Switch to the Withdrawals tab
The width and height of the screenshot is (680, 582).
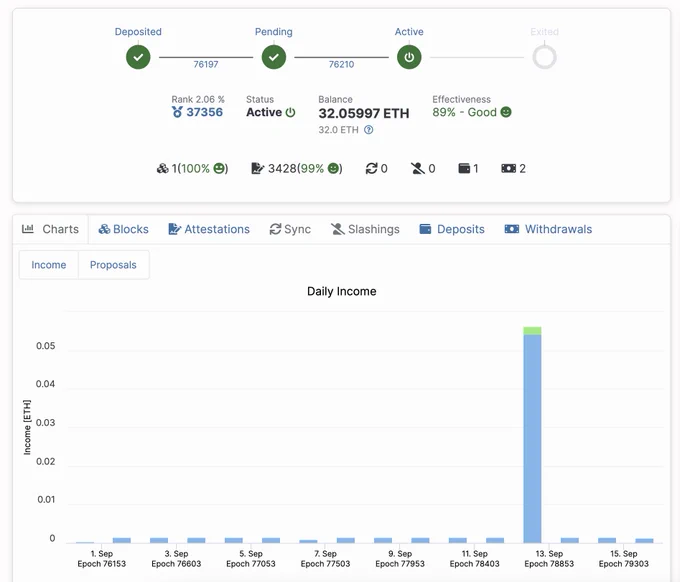pyautogui.click(x=549, y=229)
